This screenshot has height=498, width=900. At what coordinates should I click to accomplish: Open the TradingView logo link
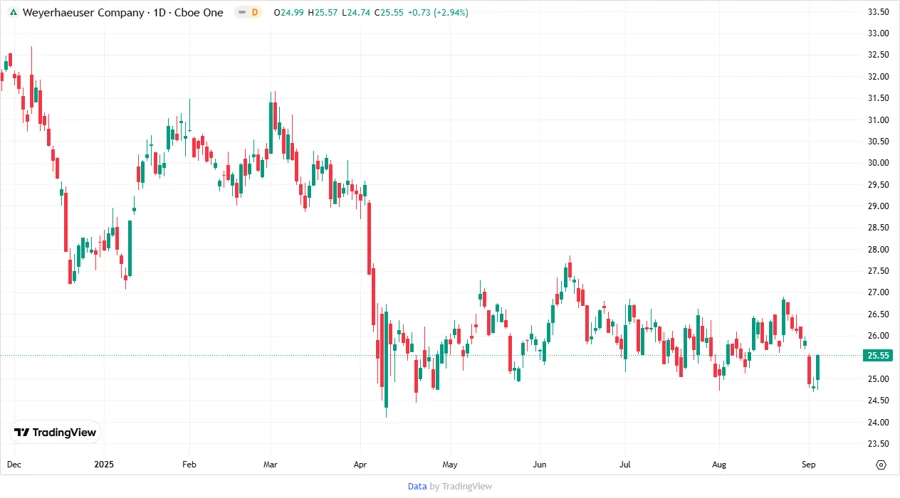55,433
